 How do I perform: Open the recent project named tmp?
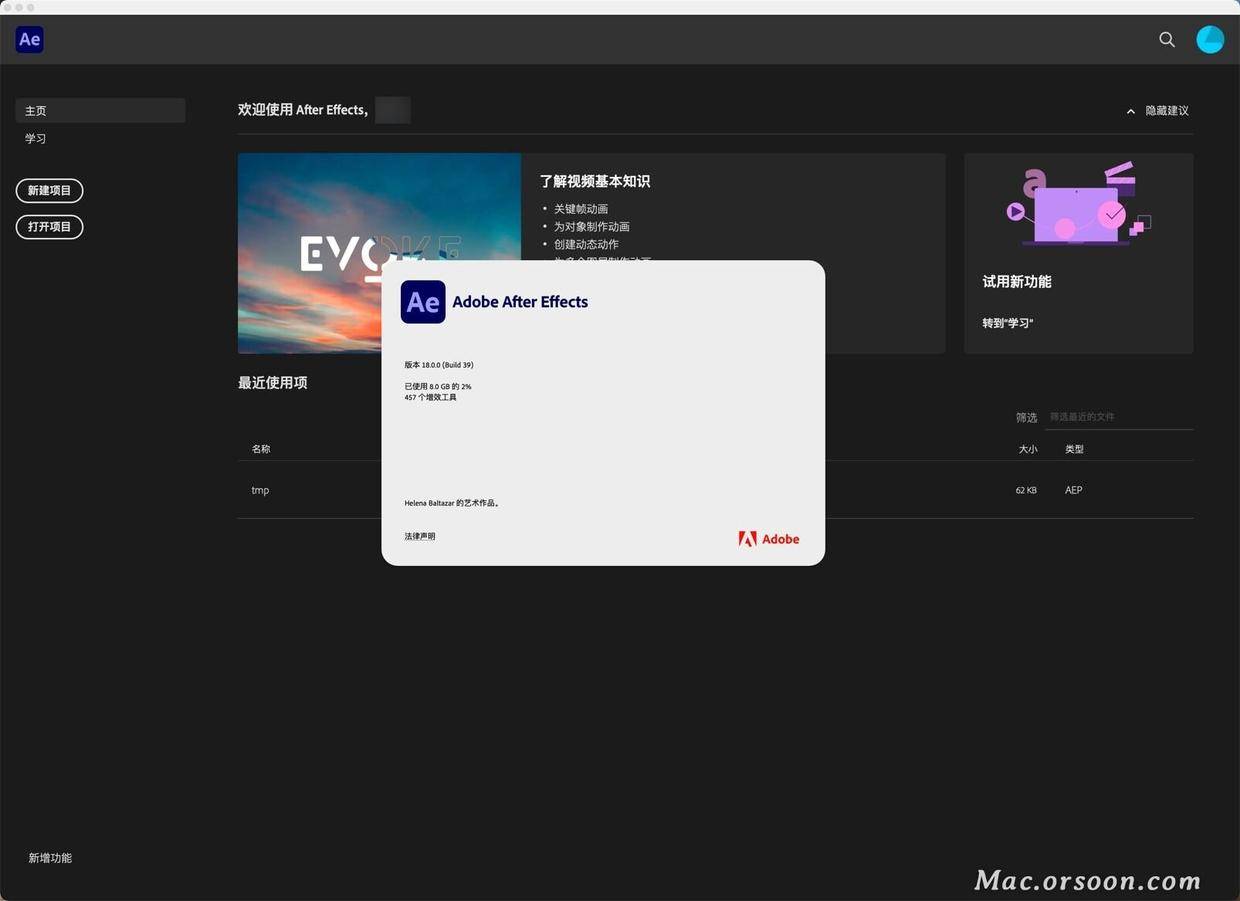click(259, 490)
